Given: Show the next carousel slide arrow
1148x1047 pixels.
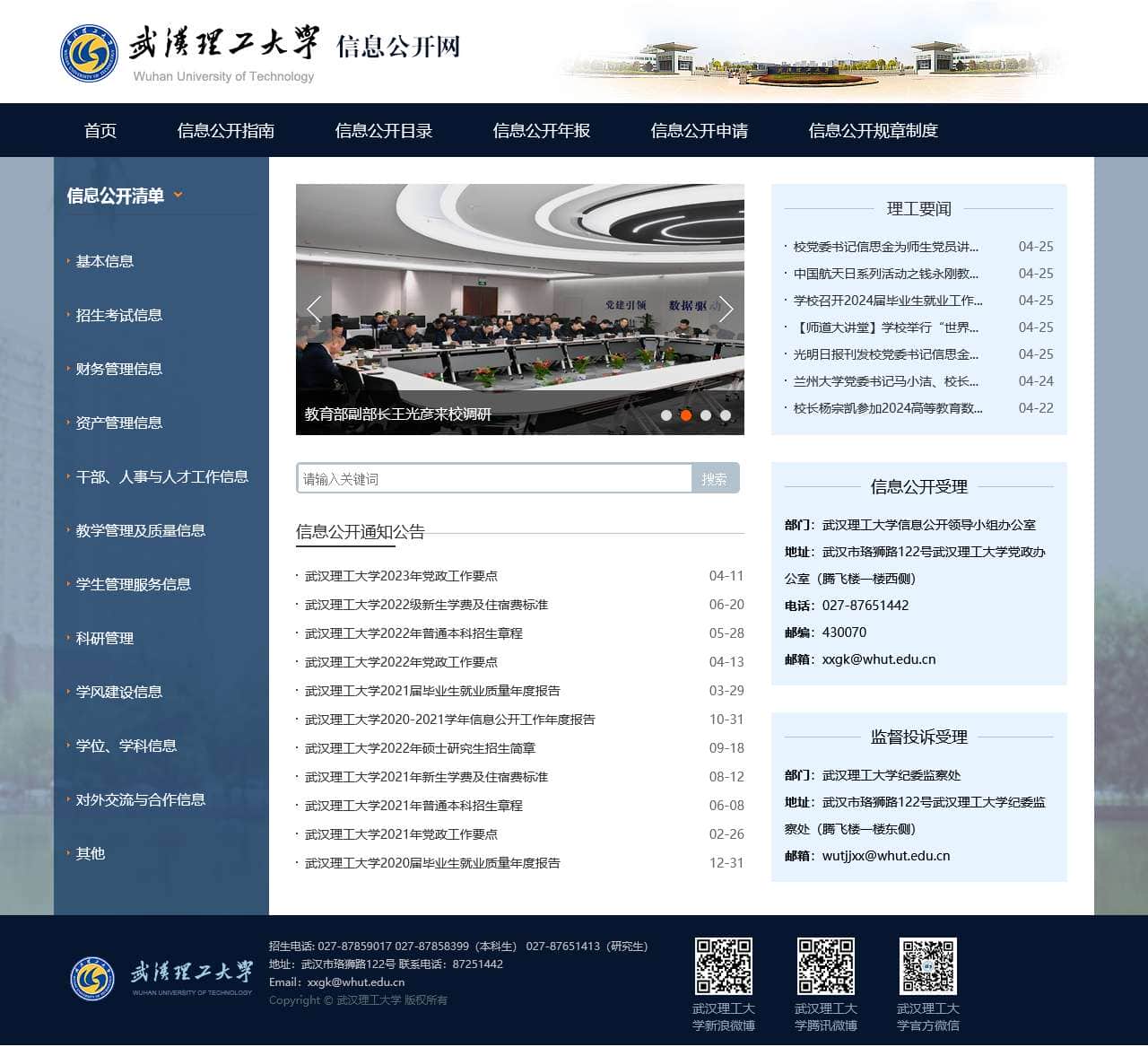Looking at the screenshot, I should coord(726,310).
